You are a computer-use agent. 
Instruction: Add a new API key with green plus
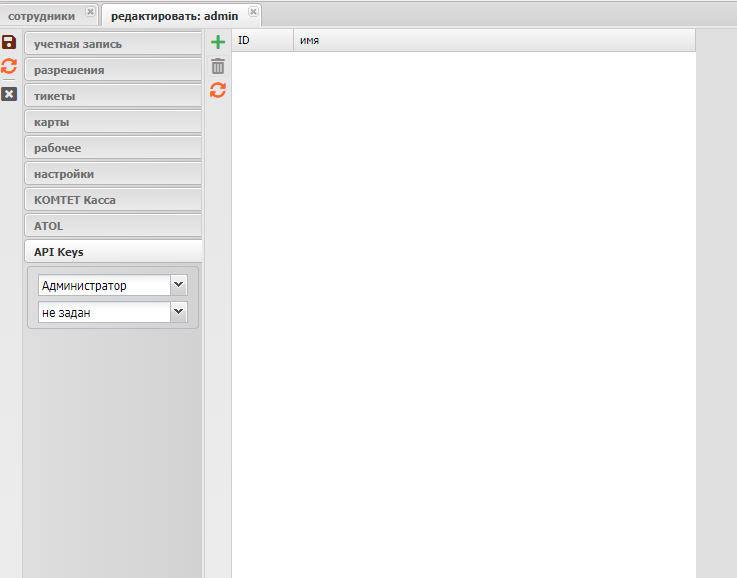218,42
